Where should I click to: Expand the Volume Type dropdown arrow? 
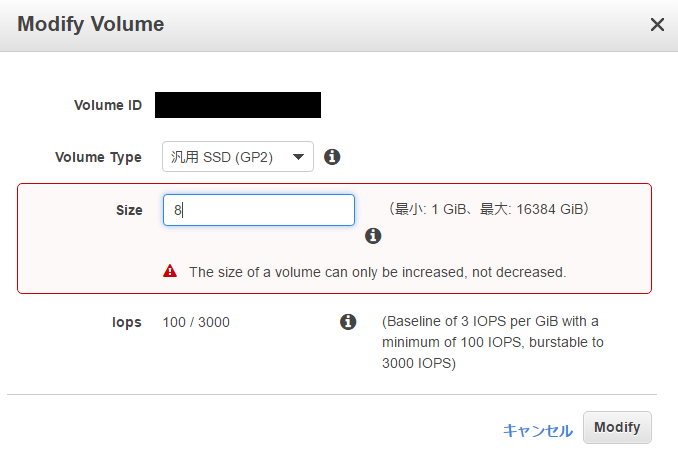pos(298,157)
